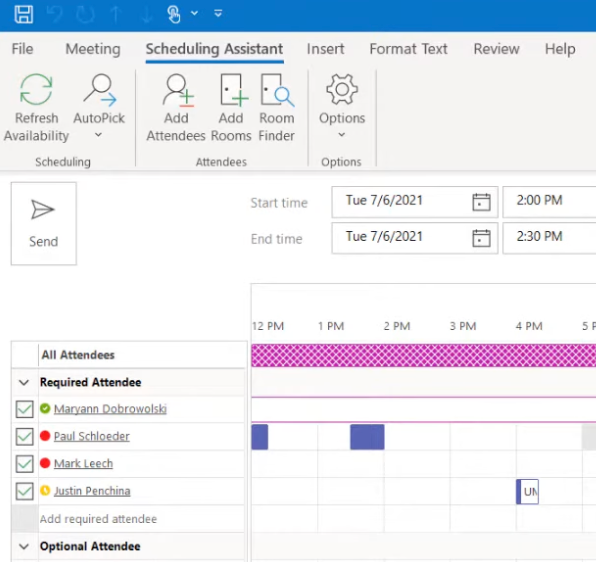Click the Next Item down arrow
Screen dimensions: 596x562
tap(146, 14)
